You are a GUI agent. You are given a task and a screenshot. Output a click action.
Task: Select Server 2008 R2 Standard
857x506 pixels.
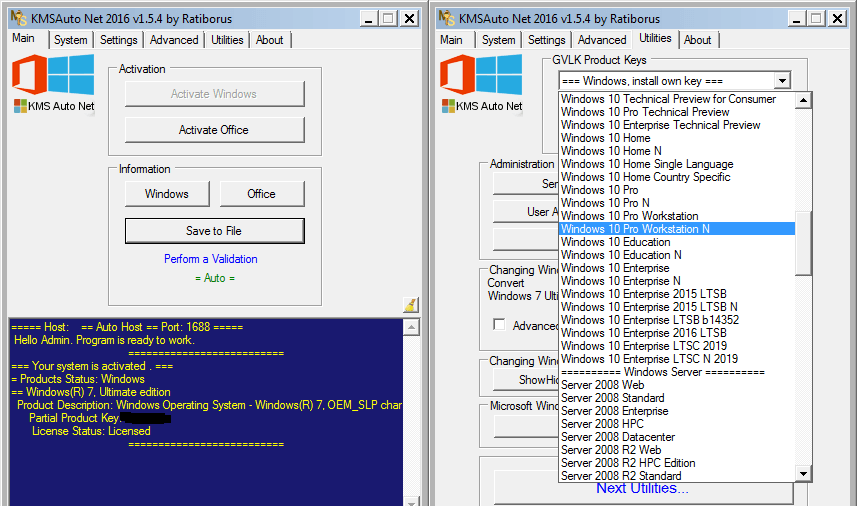[x=677, y=476]
